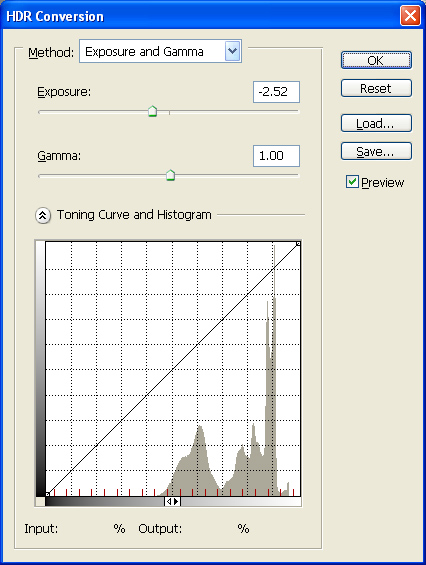Toggle the Preview checkbox
The width and height of the screenshot is (426, 565).
pos(352,182)
